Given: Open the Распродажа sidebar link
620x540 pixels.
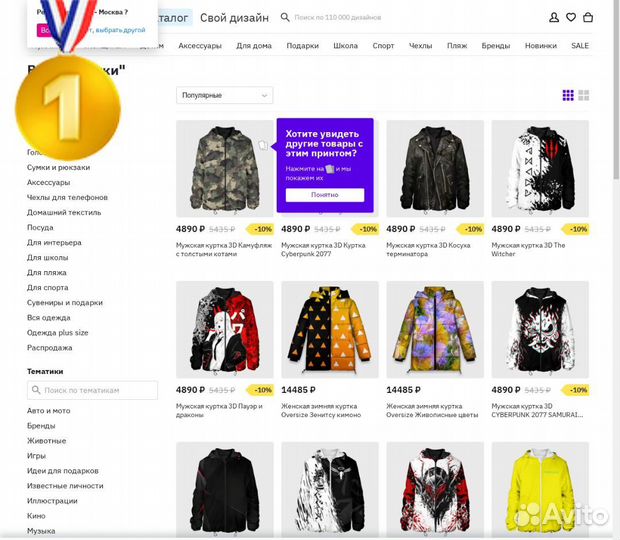Looking at the screenshot, I should [49, 348].
